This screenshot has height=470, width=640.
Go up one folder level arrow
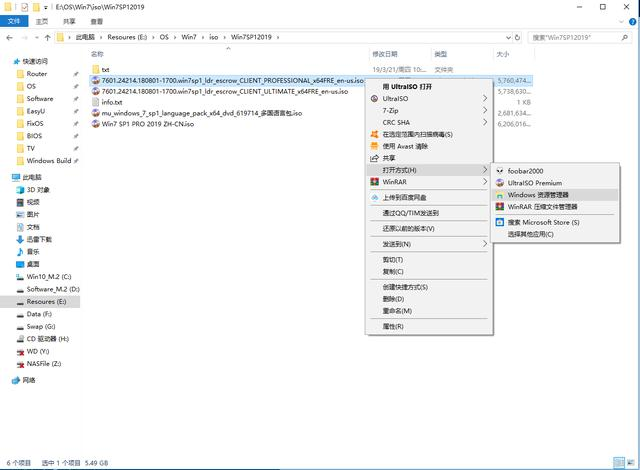point(47,38)
